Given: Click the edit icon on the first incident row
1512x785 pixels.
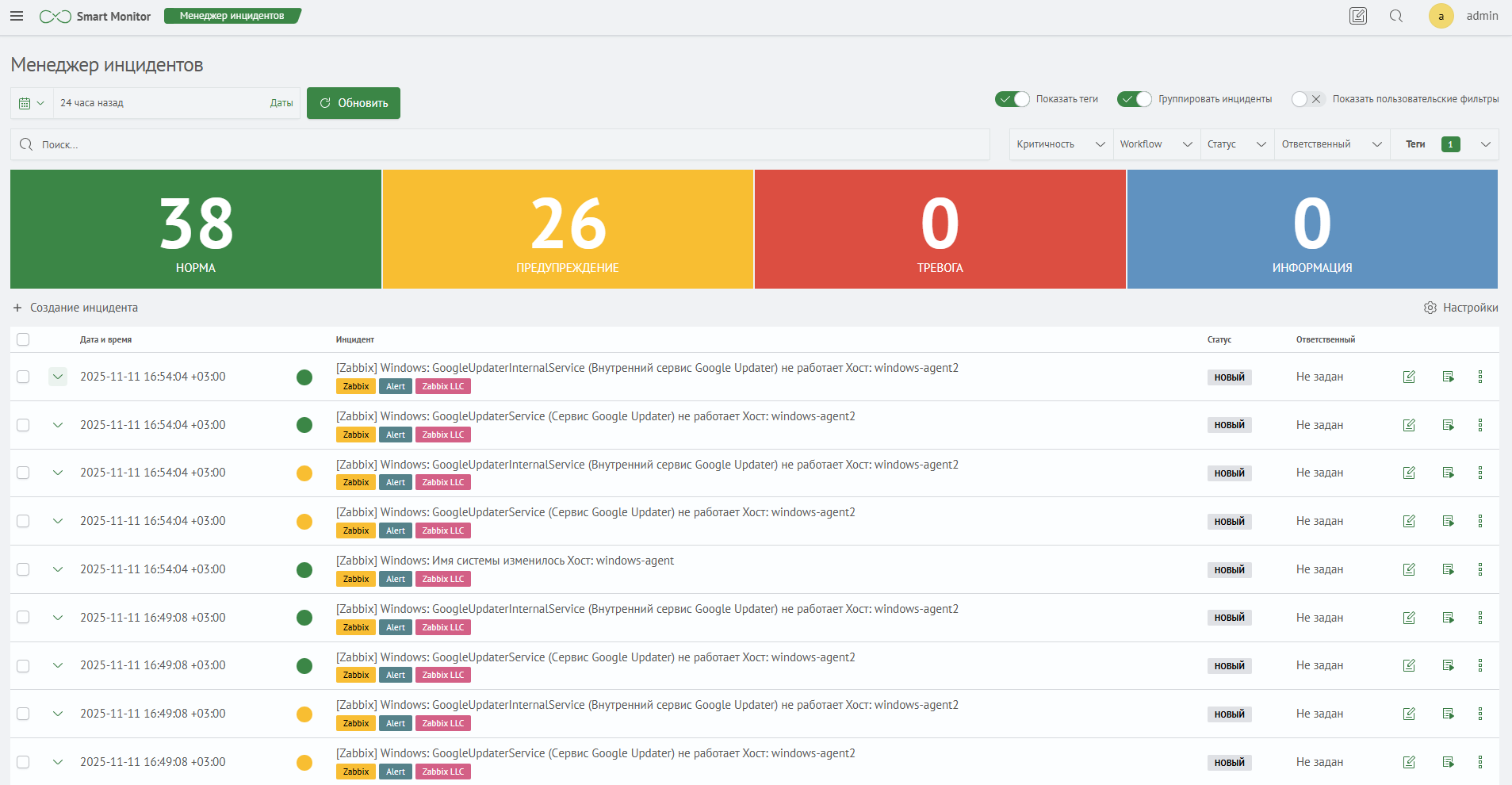Looking at the screenshot, I should [x=1409, y=377].
